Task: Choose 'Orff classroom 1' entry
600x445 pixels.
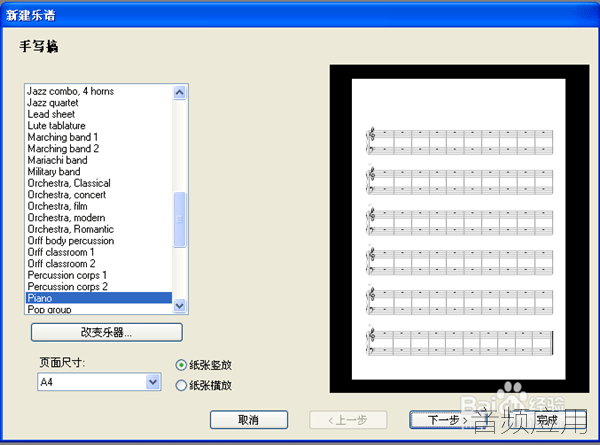Action: coord(99,252)
